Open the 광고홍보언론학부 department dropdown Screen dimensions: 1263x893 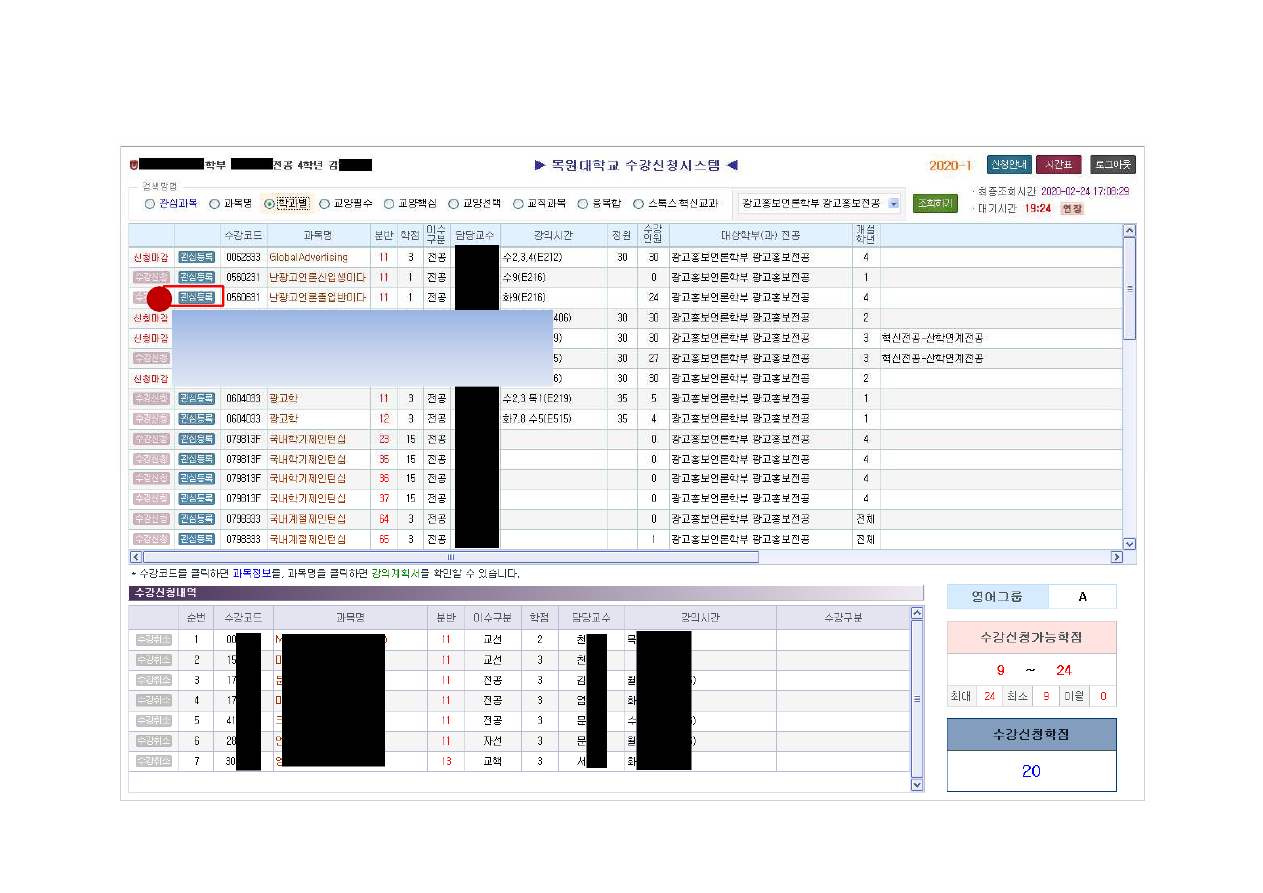coord(893,204)
